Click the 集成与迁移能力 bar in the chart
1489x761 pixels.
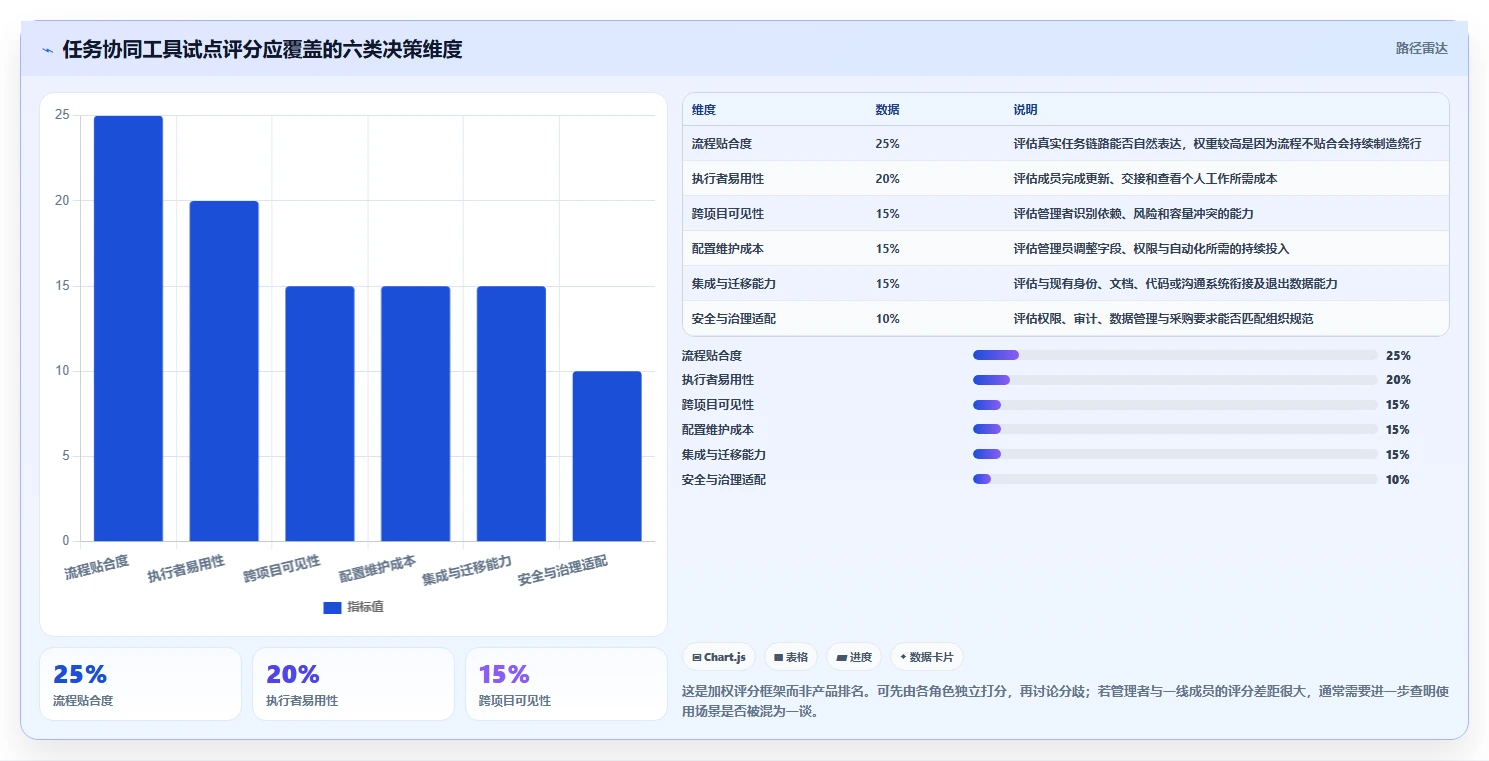click(x=511, y=414)
